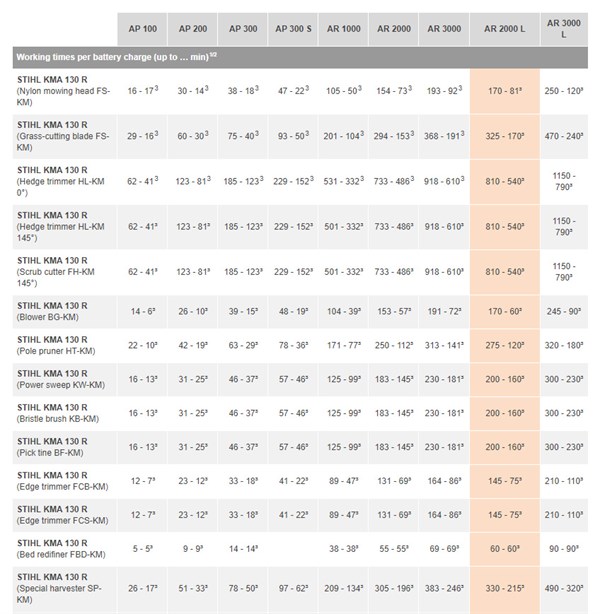Click the AP 300 S column header
This screenshot has height=614, width=600.
point(294,28)
